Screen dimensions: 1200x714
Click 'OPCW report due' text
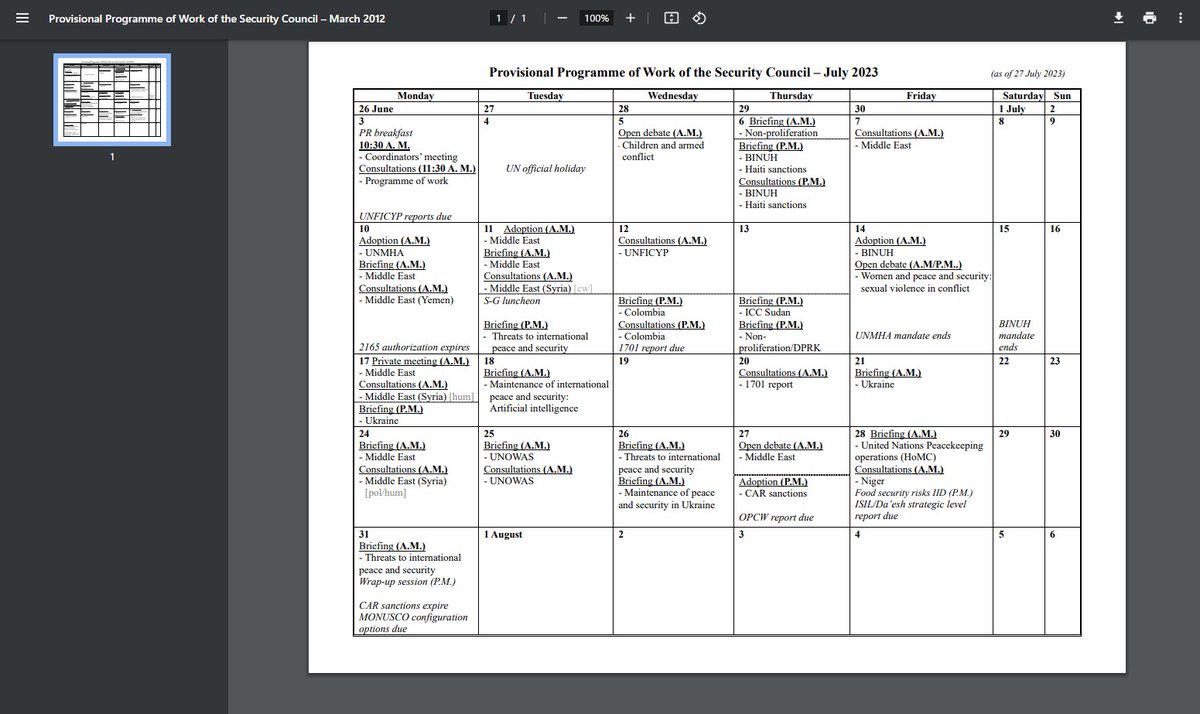pyautogui.click(x=777, y=517)
